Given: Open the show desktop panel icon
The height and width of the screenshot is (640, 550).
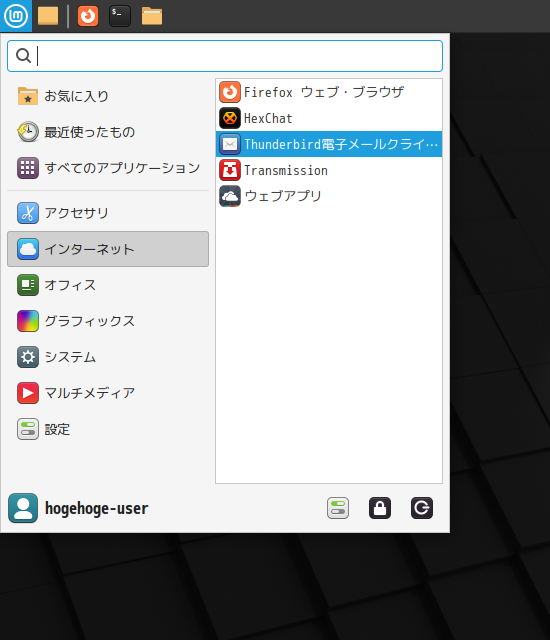Looking at the screenshot, I should (48, 16).
